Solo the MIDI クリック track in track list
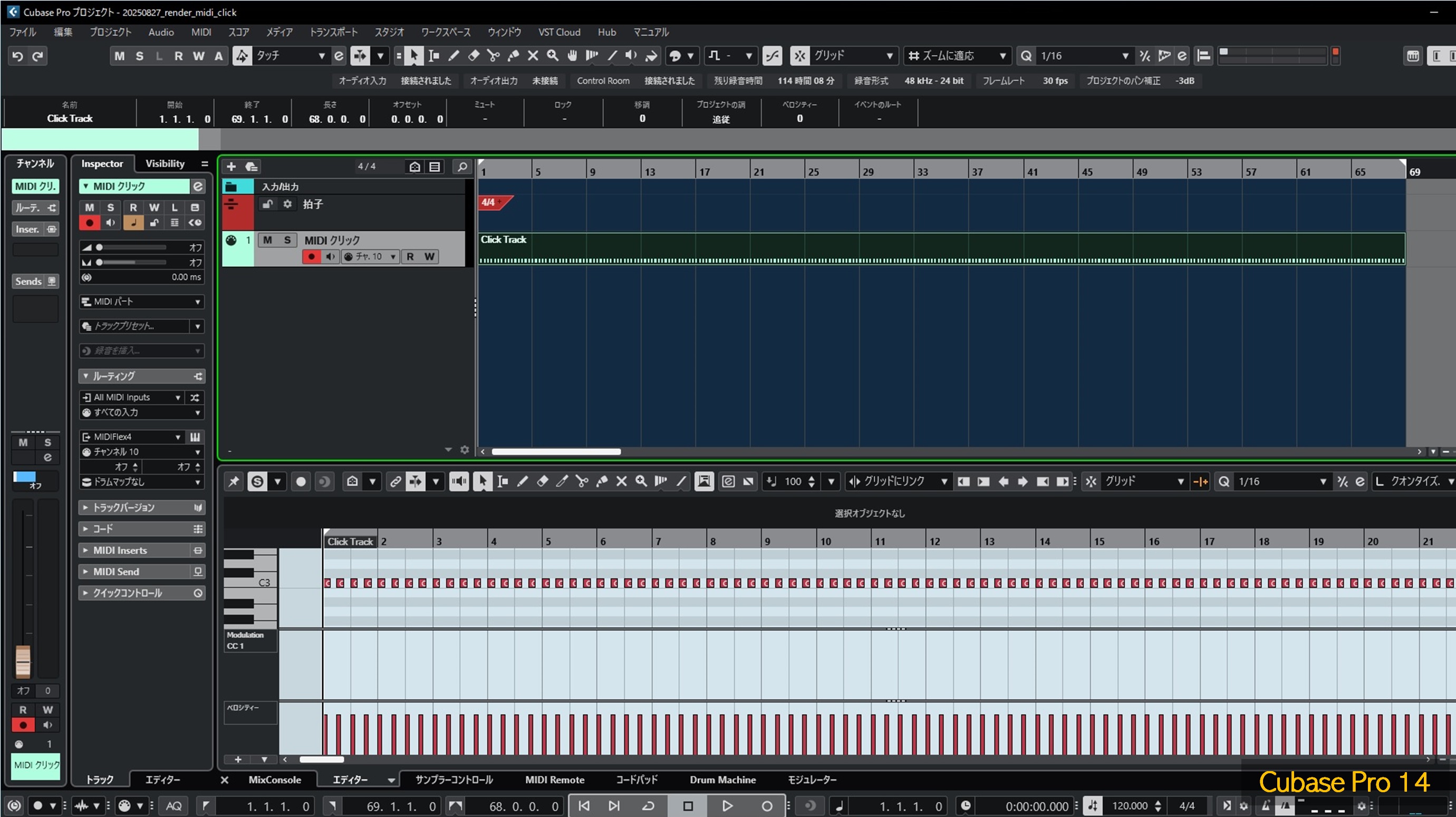Screen dimensions: 1456x817 tap(287, 240)
